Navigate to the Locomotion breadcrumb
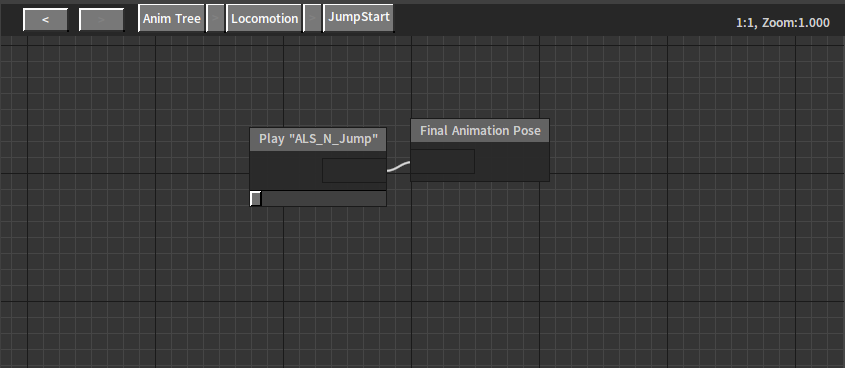Viewport: 845px width, 368px height. tap(264, 19)
